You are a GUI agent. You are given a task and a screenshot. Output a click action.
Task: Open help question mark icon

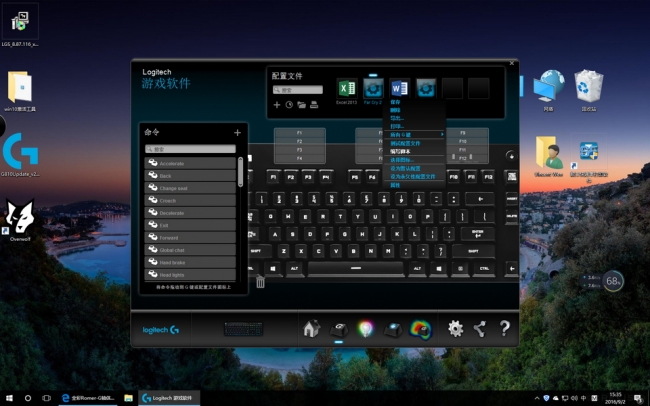pyautogui.click(x=504, y=328)
